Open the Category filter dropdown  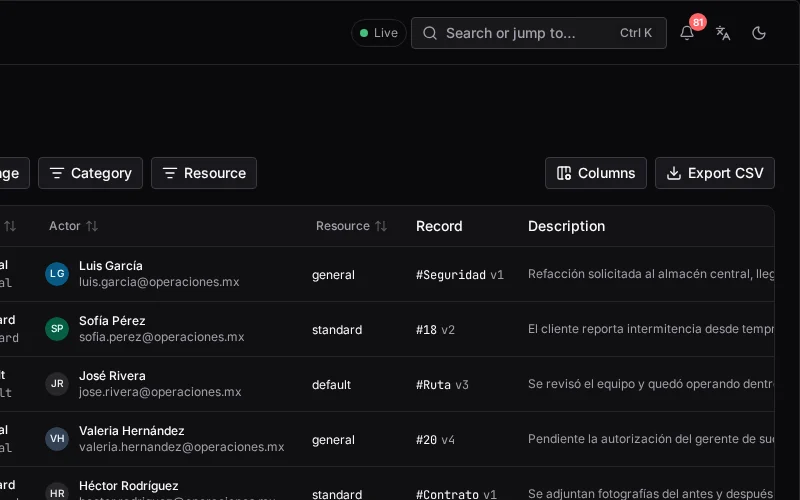click(x=90, y=173)
